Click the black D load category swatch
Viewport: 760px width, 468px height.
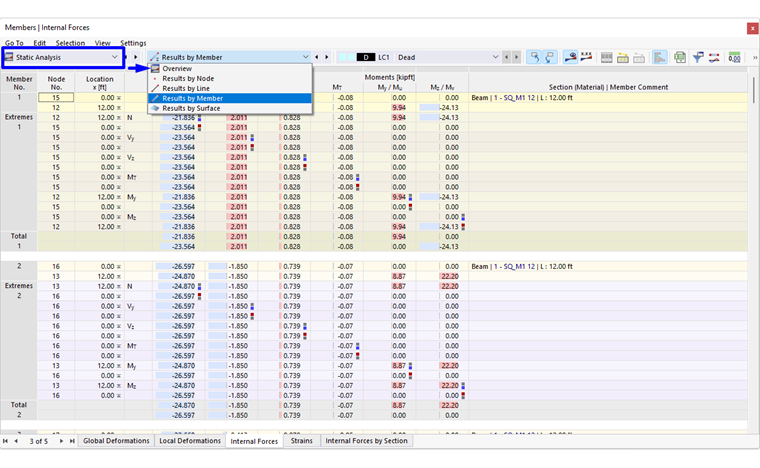[x=366, y=57]
